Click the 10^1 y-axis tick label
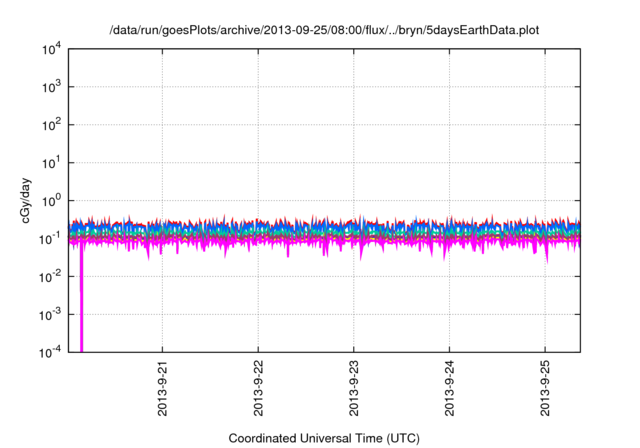 pyautogui.click(x=52, y=163)
